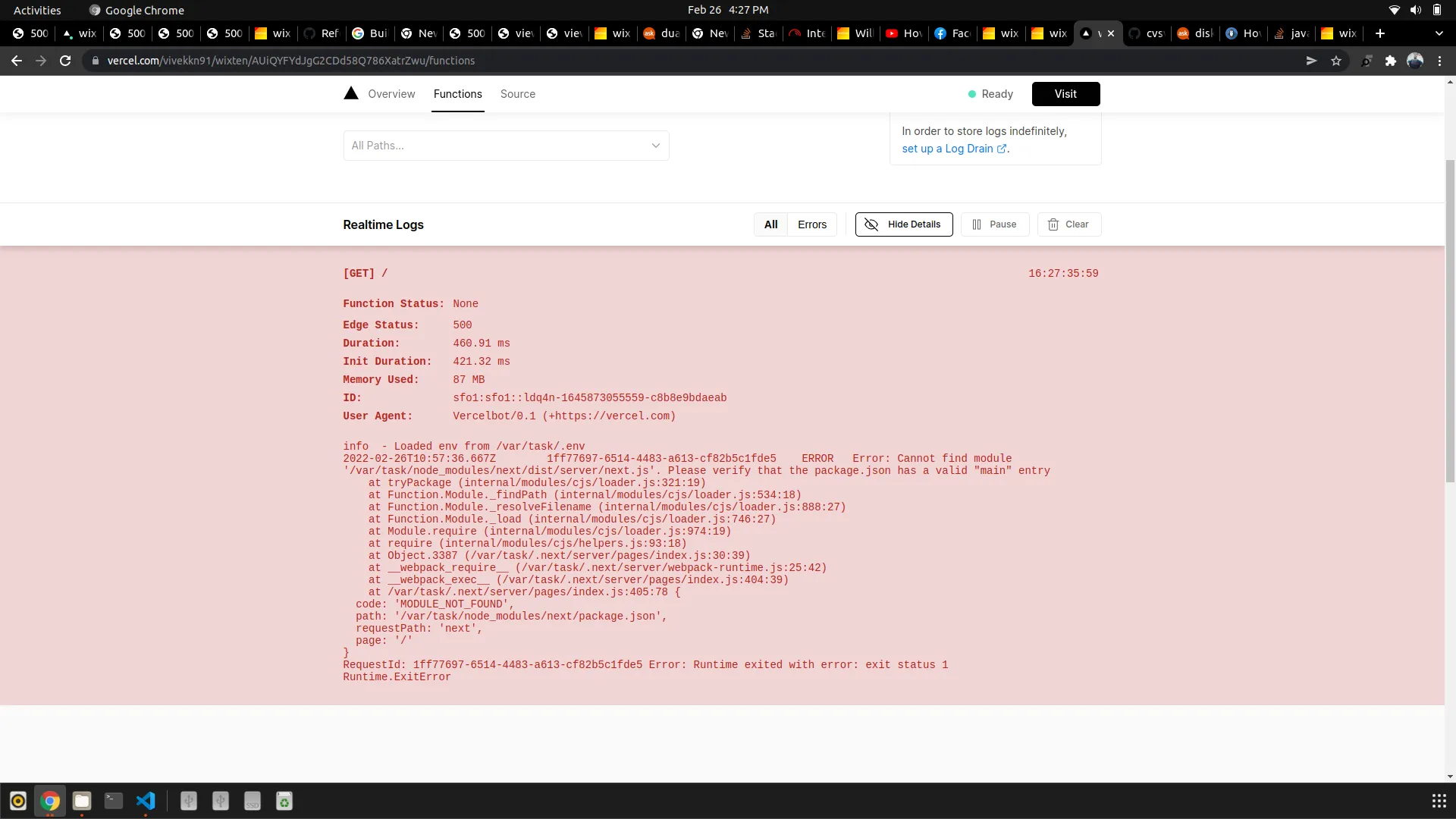
Task: Show applications grid in the dock
Action: click(1439, 801)
